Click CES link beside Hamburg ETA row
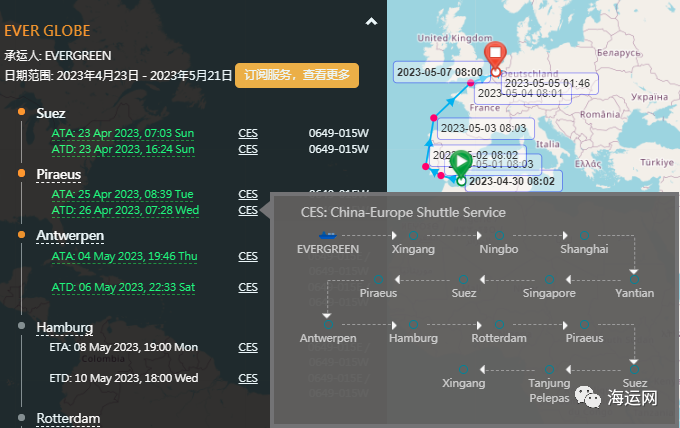 click(248, 348)
